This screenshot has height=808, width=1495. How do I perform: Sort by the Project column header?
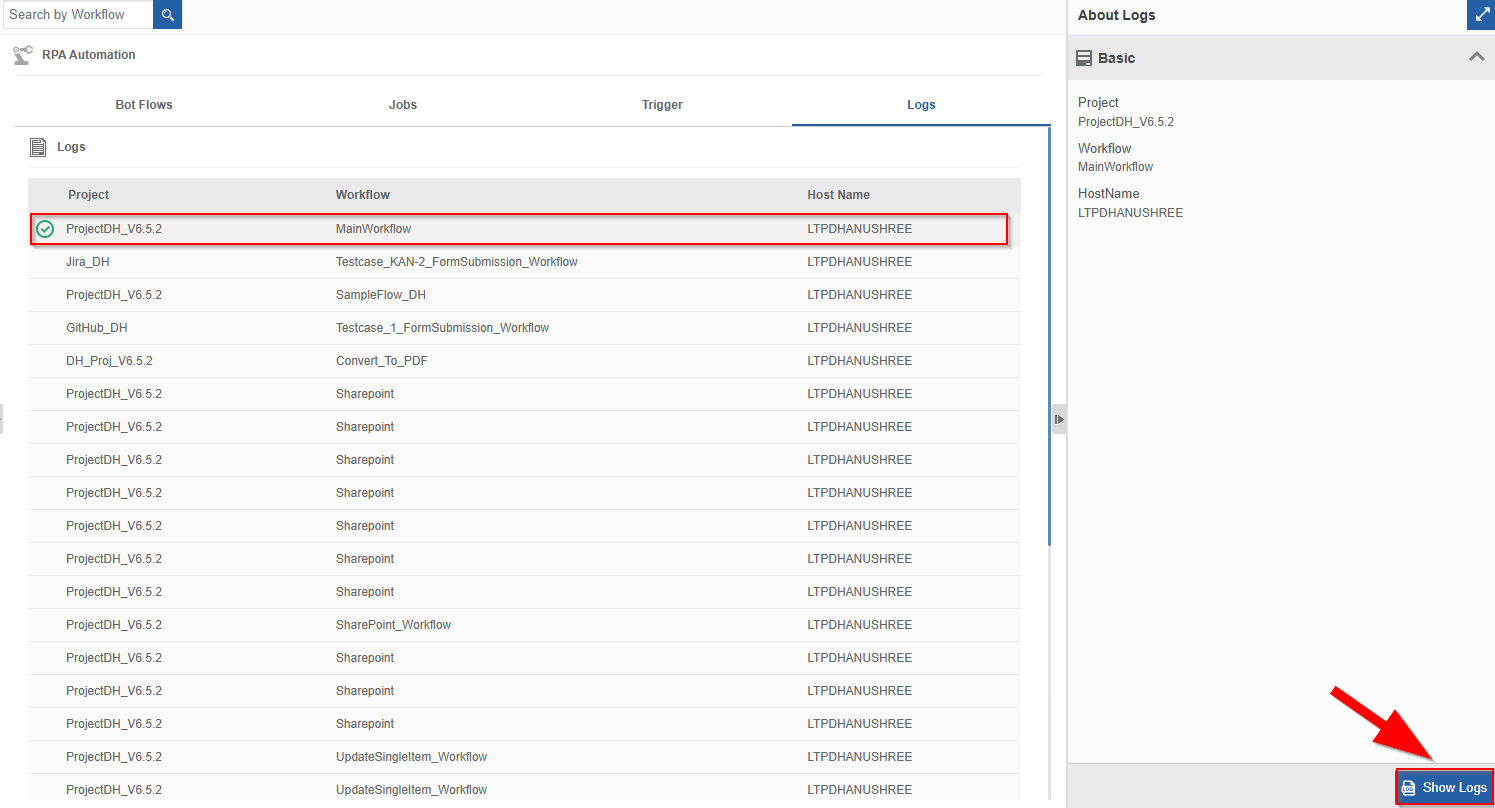89,195
